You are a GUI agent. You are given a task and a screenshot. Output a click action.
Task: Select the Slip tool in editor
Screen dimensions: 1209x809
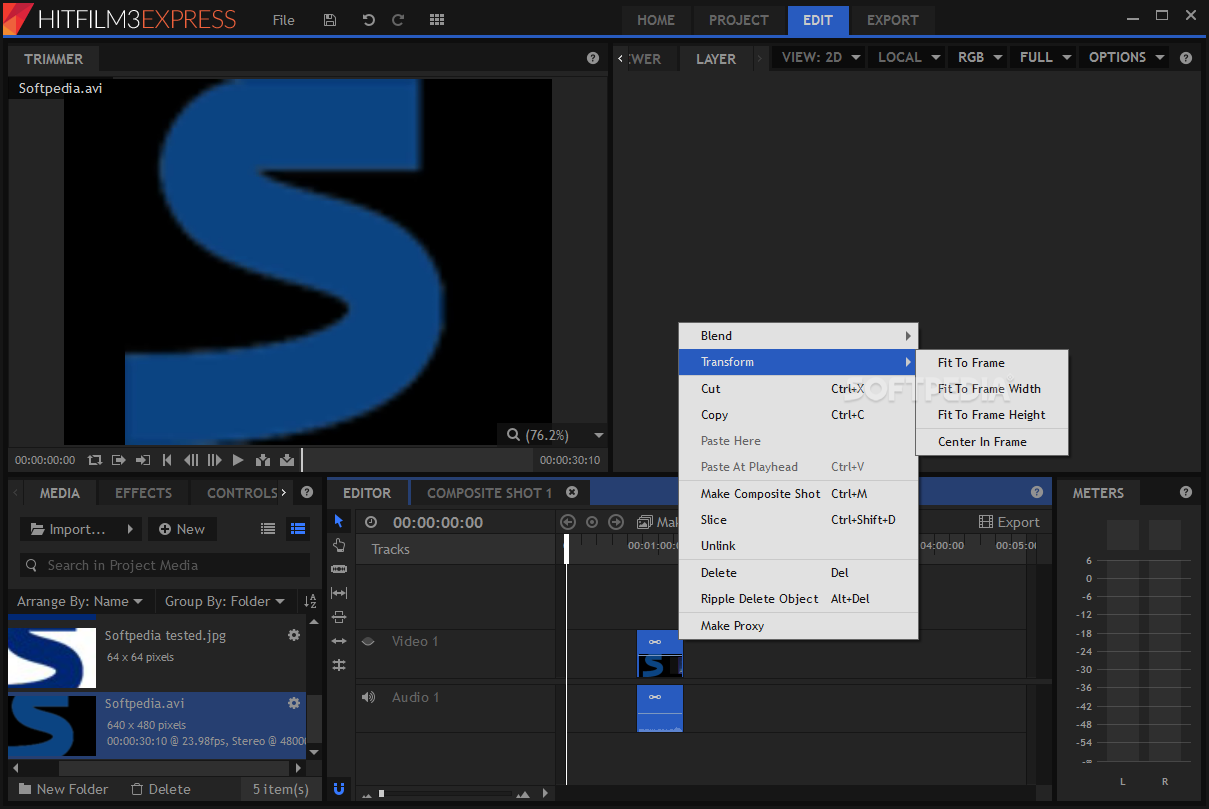[339, 593]
